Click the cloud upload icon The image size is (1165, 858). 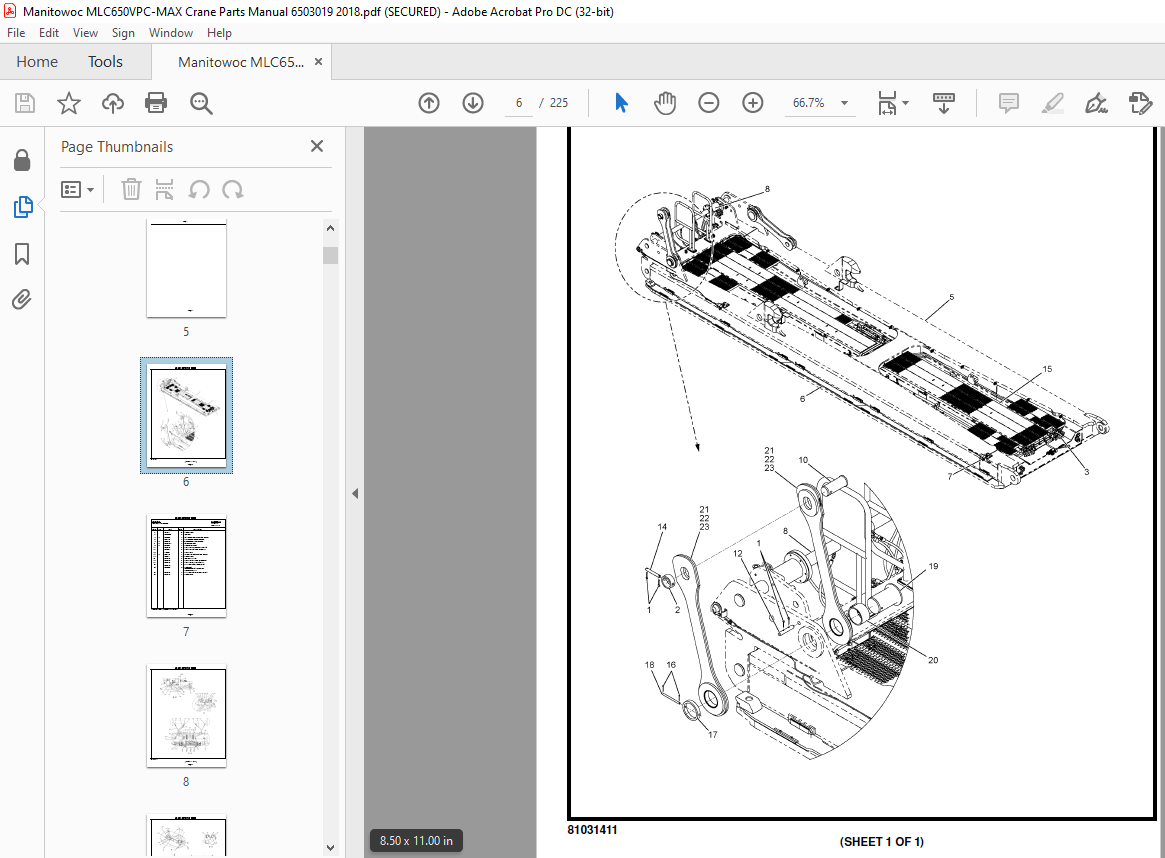(113, 103)
